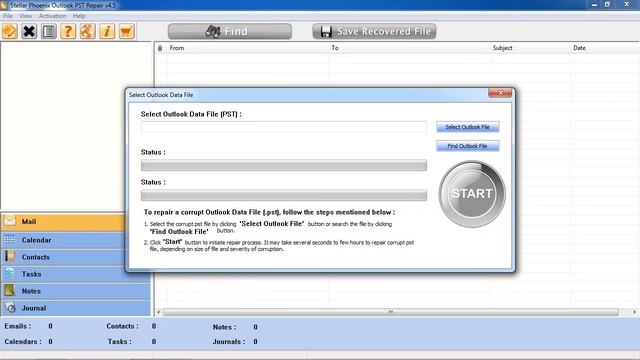Click the 'Calendars :' status label
Image resolution: width=640 pixels, height=360 pixels.
[23, 341]
